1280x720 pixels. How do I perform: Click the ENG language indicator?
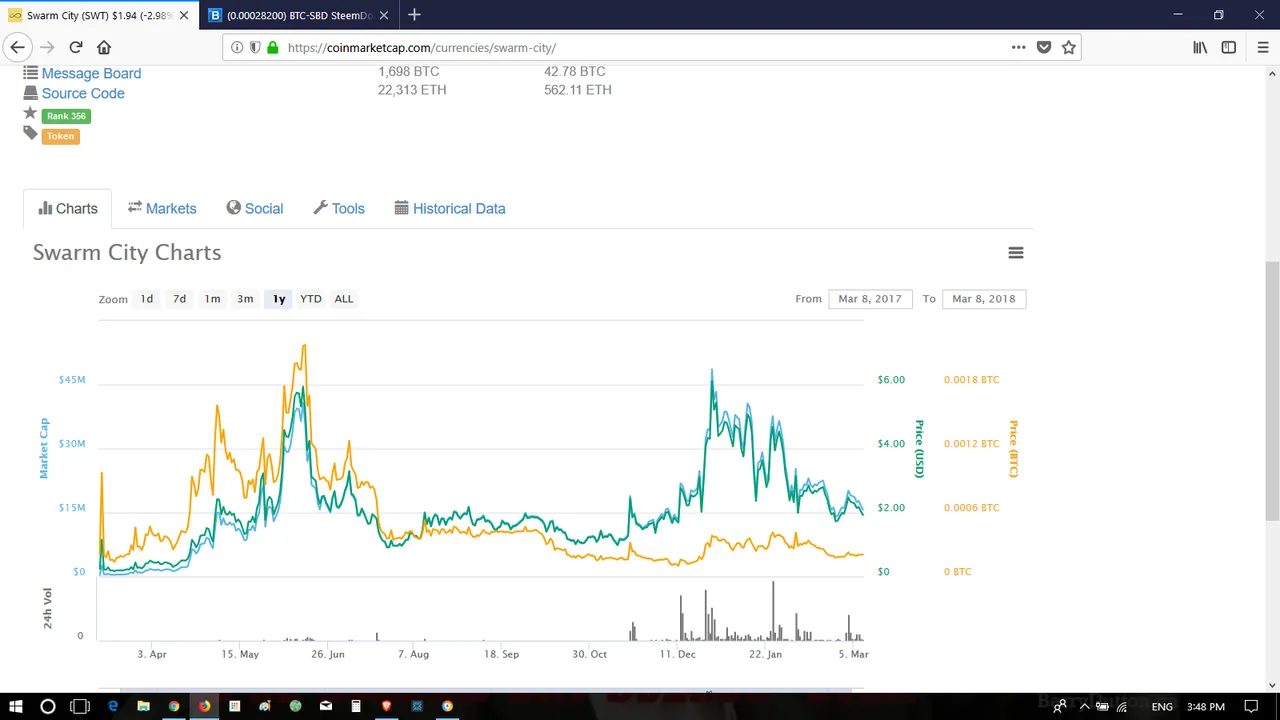click(1162, 706)
